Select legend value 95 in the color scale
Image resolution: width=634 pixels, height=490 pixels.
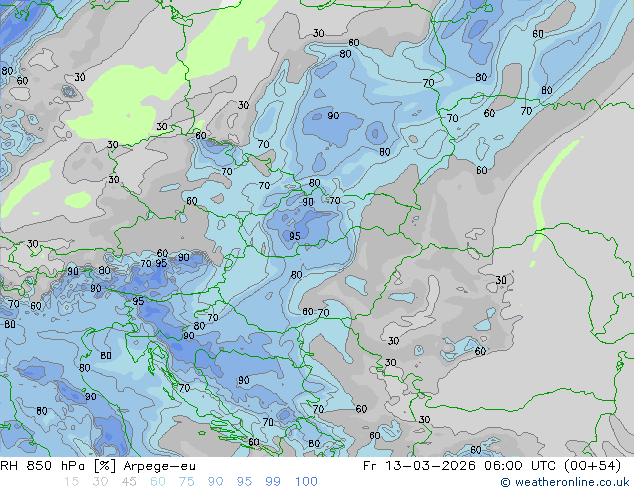click(x=244, y=482)
